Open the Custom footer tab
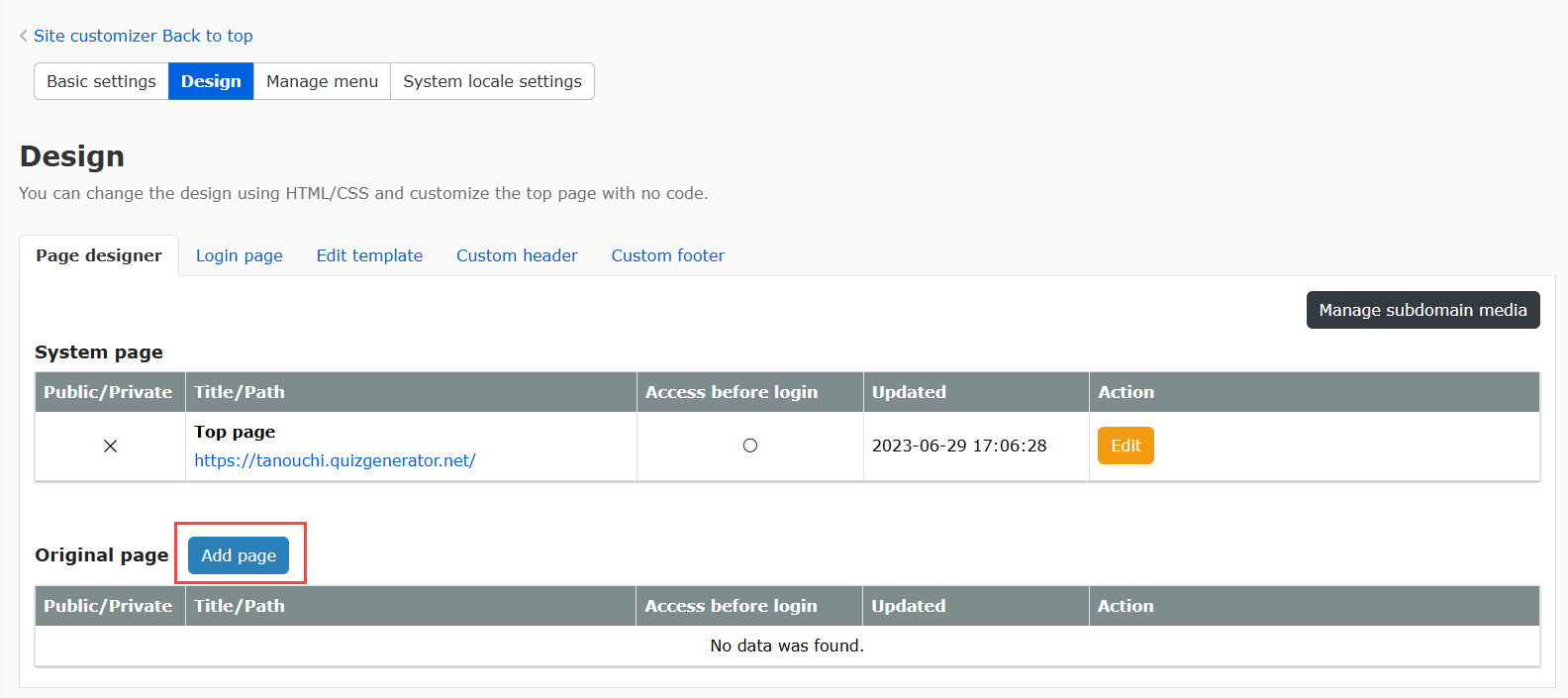1568x698 pixels. tap(667, 255)
